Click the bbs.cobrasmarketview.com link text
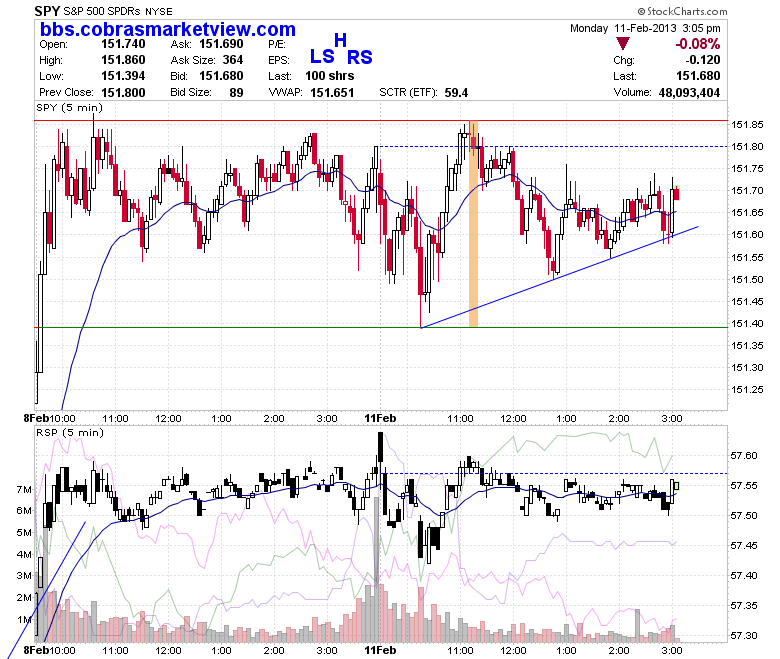This screenshot has height=659, width=780. coord(168,29)
